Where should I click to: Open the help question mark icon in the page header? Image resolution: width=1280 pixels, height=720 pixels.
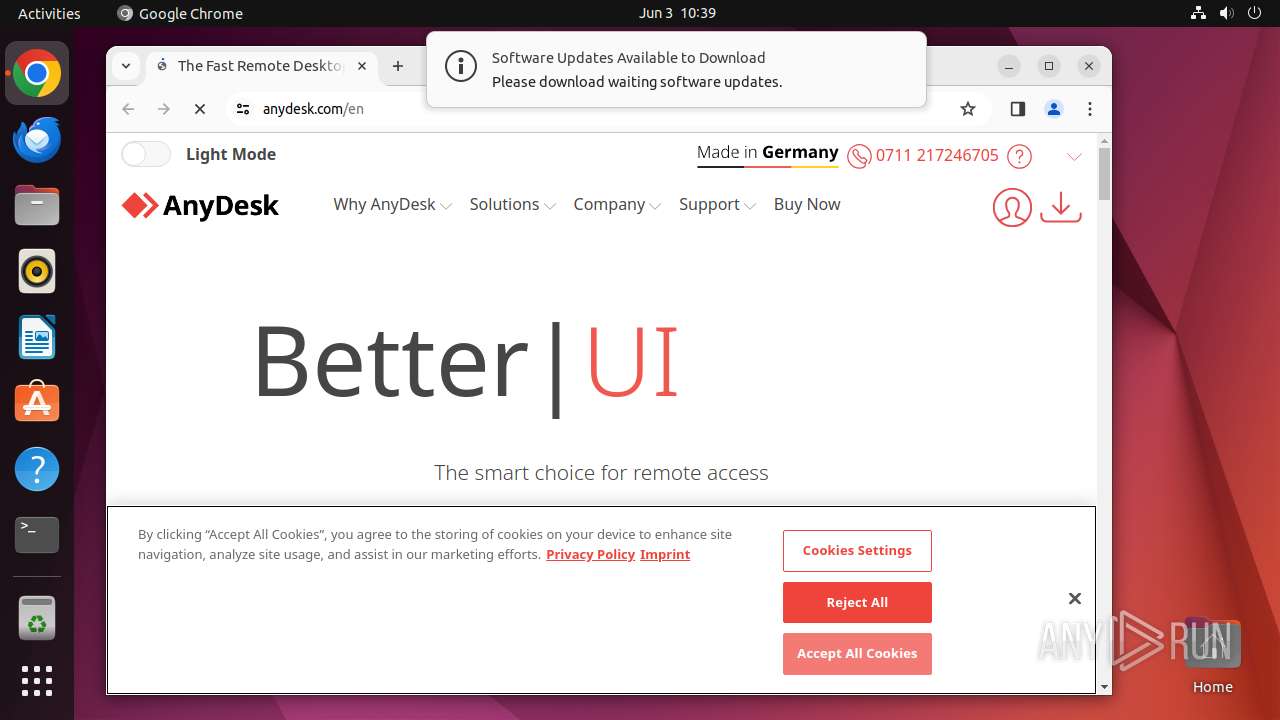(x=1019, y=156)
